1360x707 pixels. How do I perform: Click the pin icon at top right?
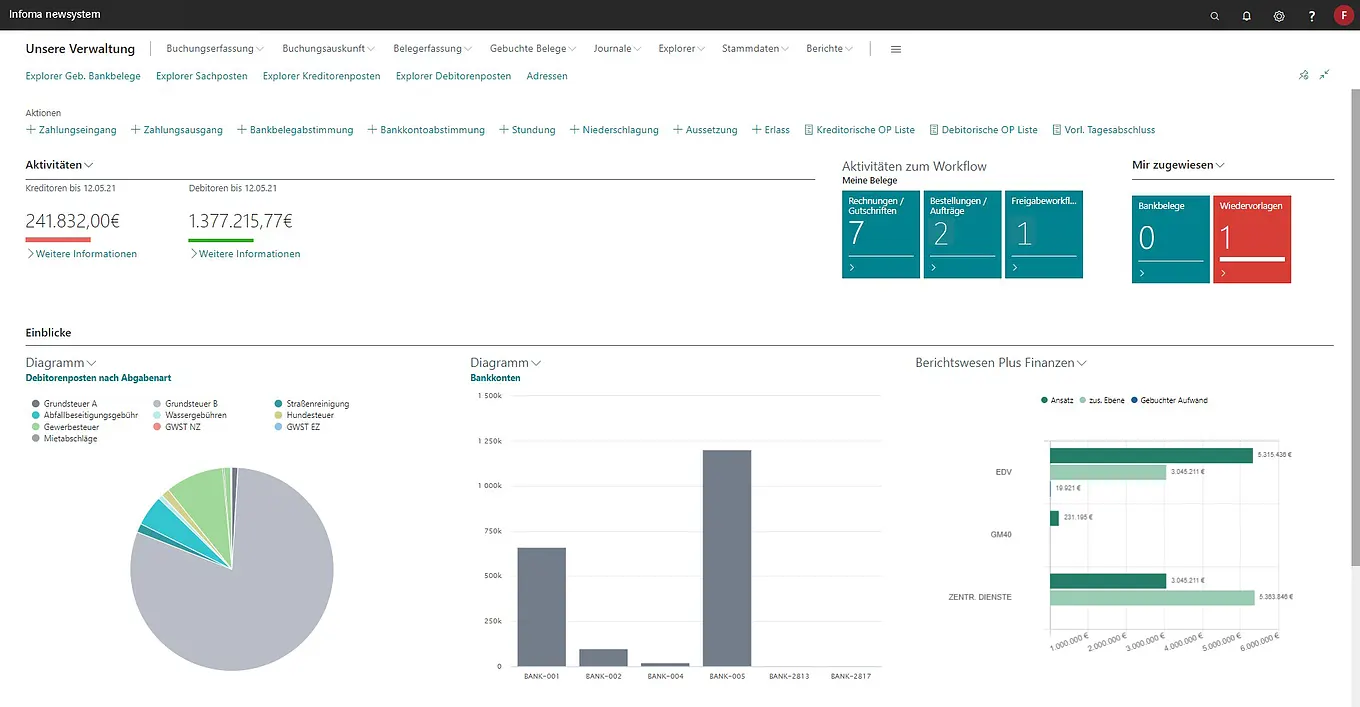click(x=1303, y=75)
